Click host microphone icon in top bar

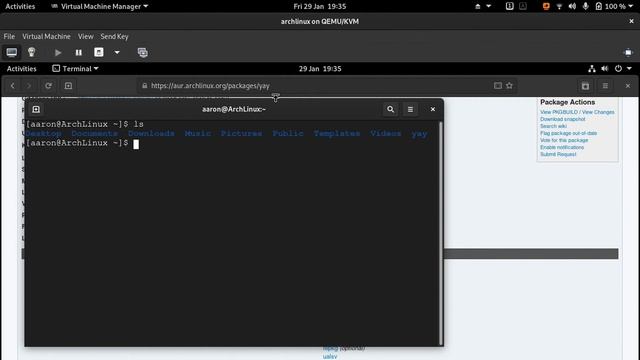(586, 6)
